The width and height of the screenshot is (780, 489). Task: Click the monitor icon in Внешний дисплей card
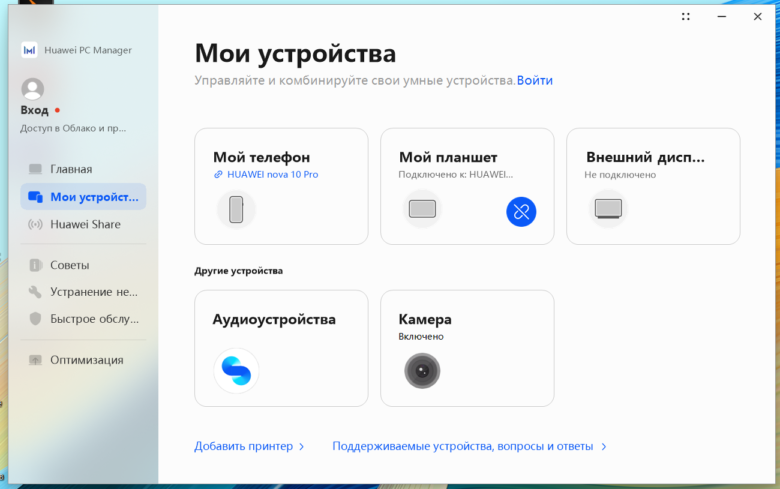608,209
